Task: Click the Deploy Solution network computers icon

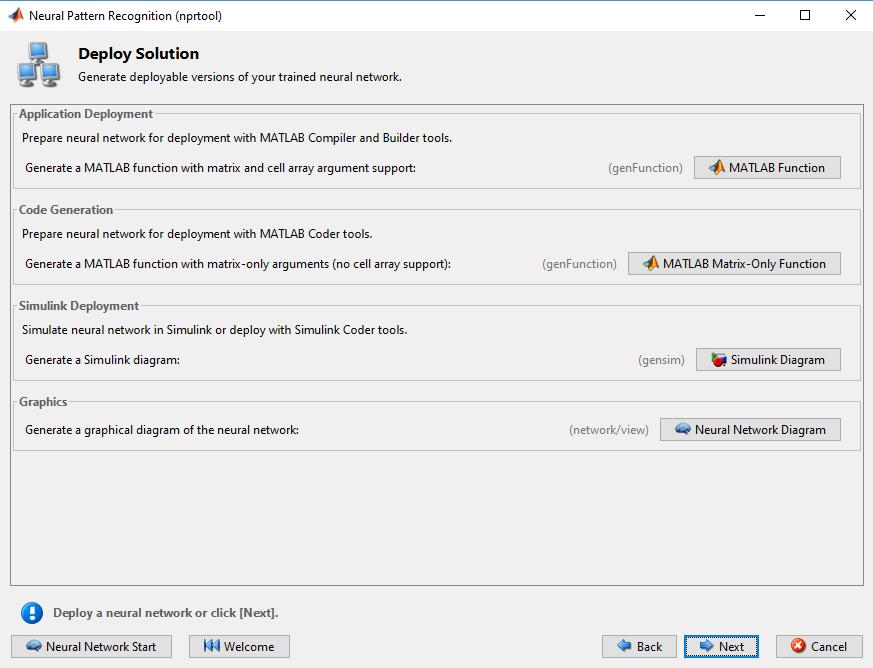Action: (x=38, y=65)
